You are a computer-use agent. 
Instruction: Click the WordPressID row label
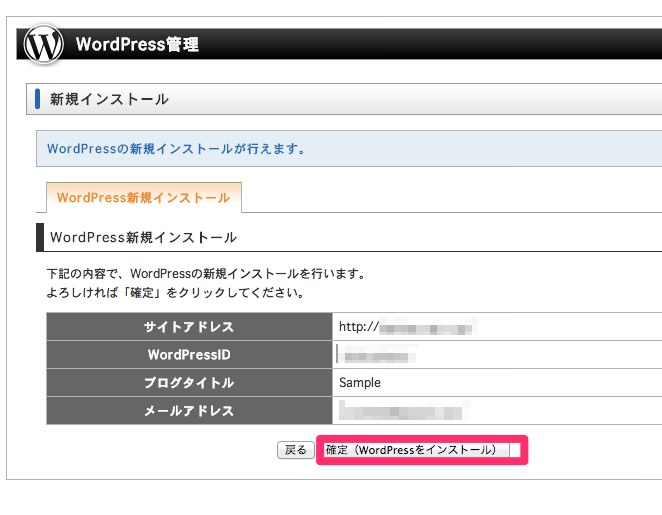click(x=189, y=355)
